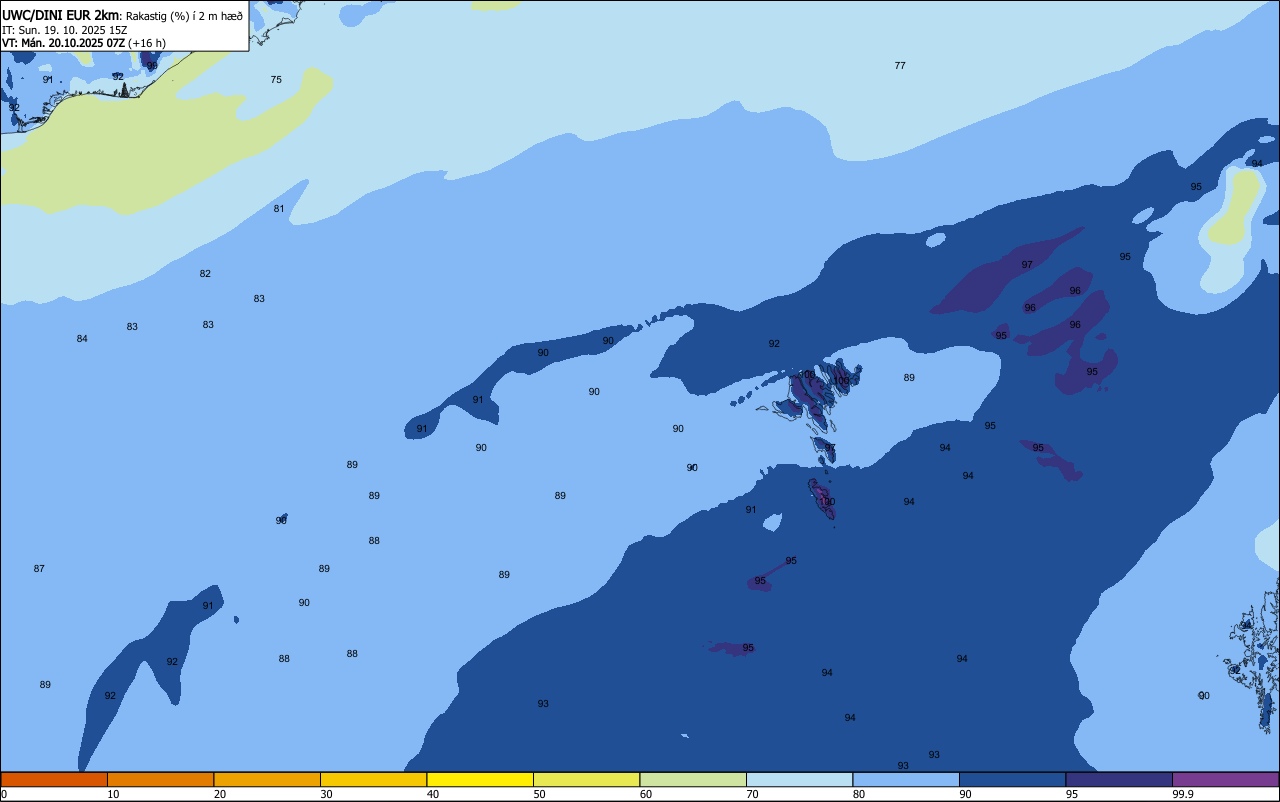
Task: Click the "75" humidity value on the map
Action: pos(276,79)
